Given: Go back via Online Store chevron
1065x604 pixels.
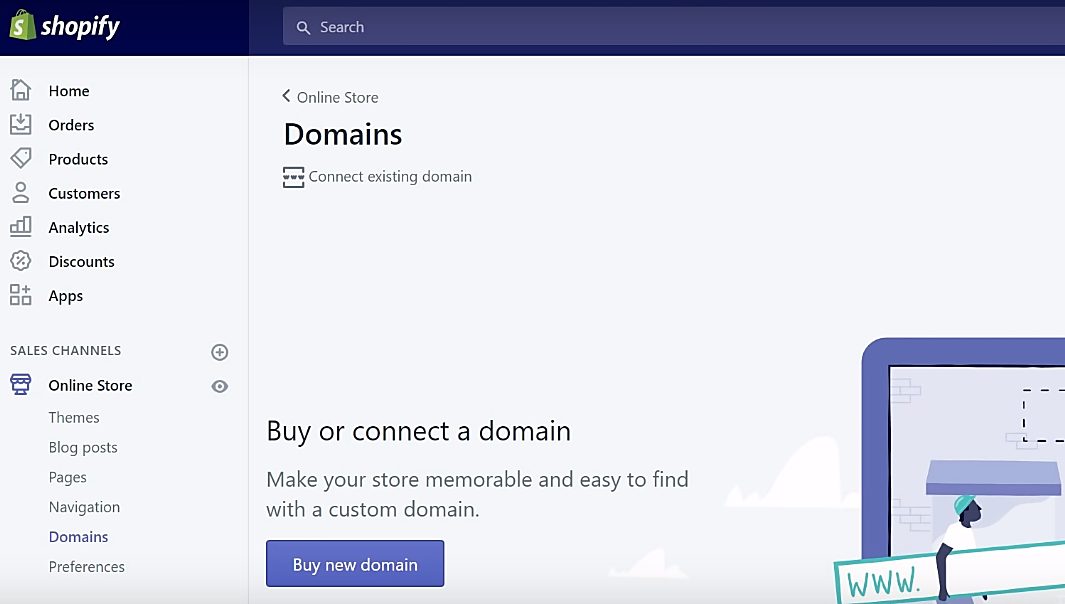Looking at the screenshot, I should coord(286,96).
